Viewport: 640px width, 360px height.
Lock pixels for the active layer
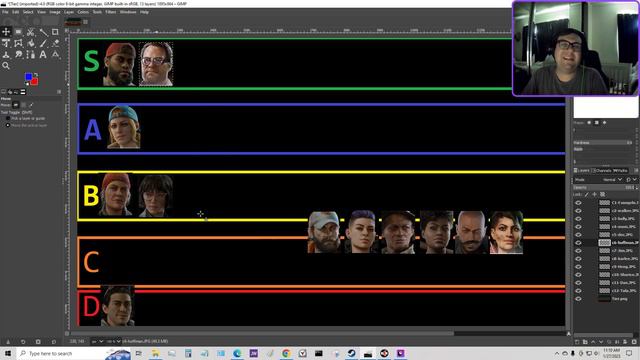tap(587, 195)
